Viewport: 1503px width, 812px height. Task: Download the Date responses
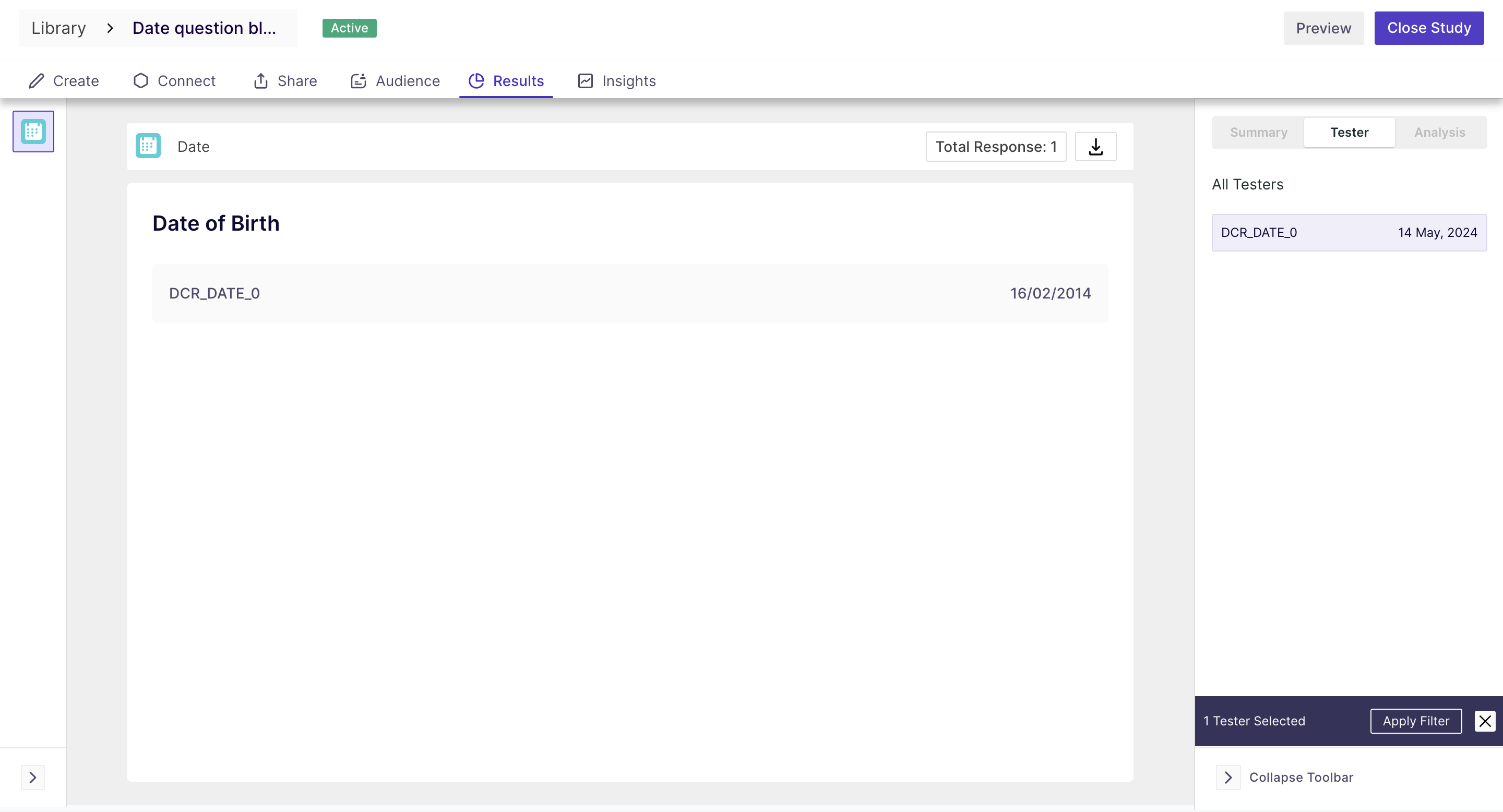pos(1096,147)
